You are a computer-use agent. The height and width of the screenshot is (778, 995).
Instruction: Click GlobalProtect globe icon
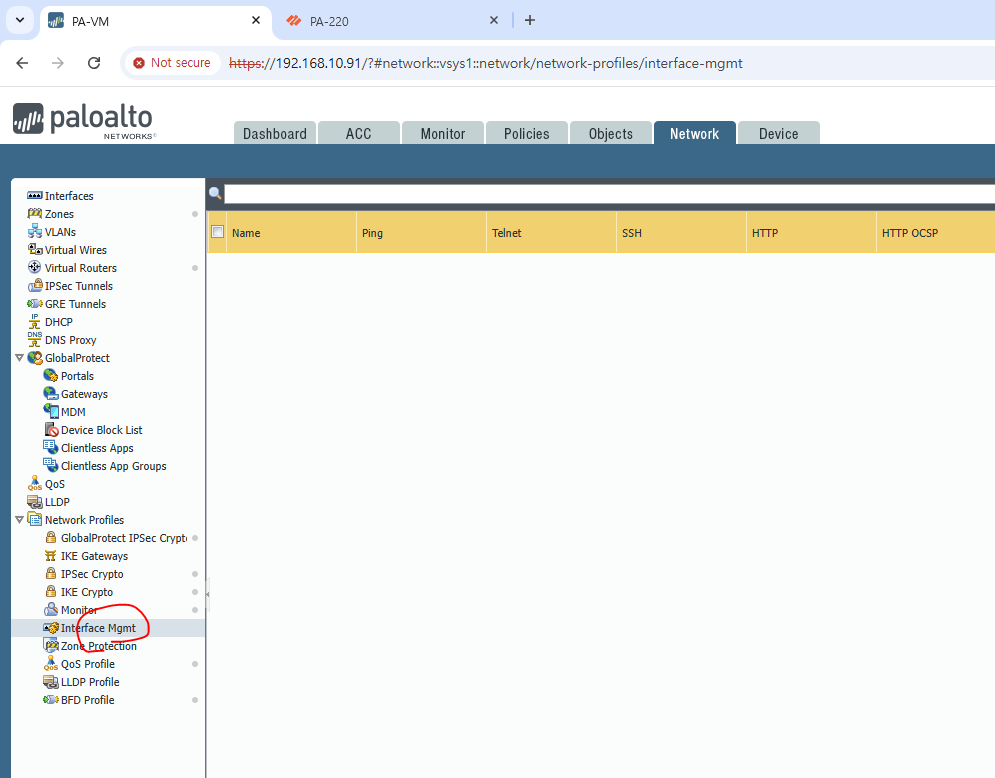pyautogui.click(x=34, y=357)
